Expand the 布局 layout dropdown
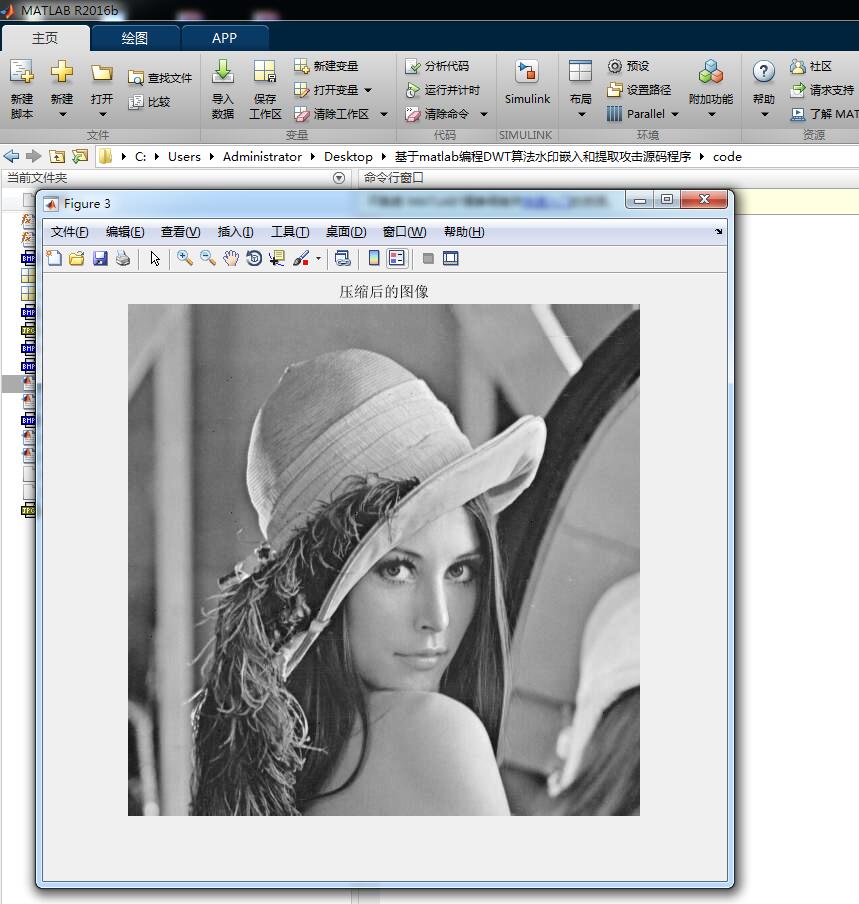Image resolution: width=859 pixels, height=904 pixels. [x=581, y=115]
